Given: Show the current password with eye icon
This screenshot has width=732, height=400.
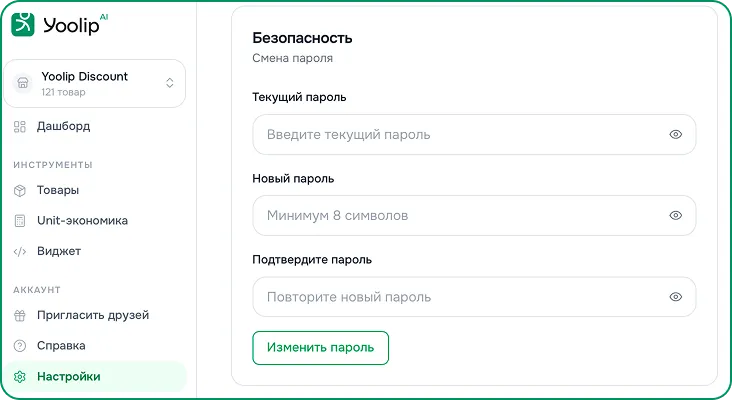Looking at the screenshot, I should 676,134.
